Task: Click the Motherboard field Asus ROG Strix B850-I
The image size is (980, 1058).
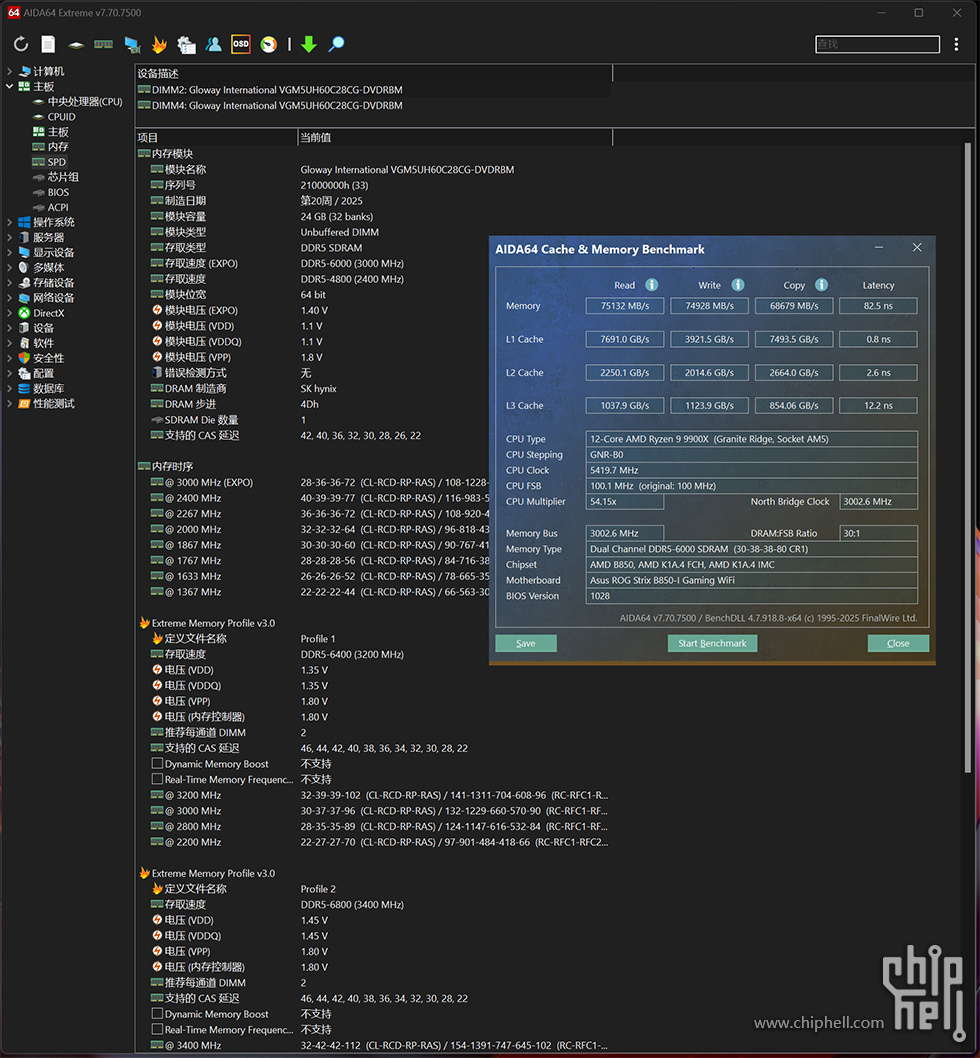Action: 751,580
